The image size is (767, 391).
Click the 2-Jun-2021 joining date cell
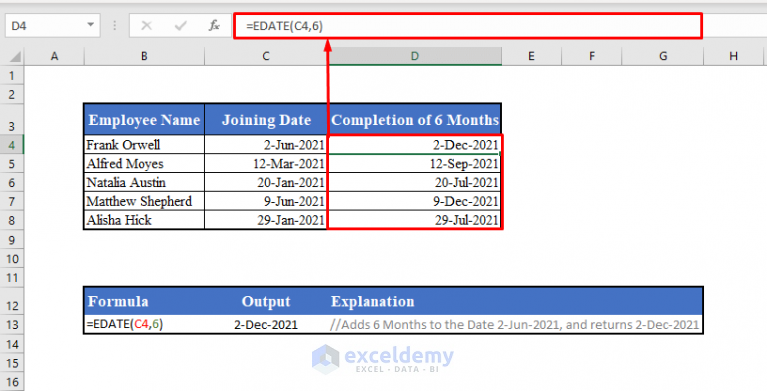pos(266,145)
